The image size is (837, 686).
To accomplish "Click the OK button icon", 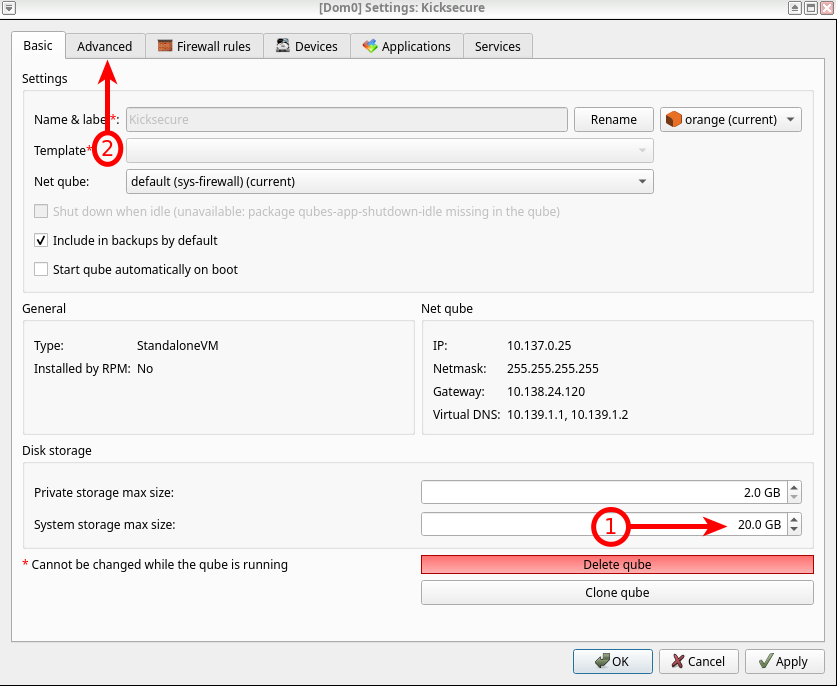I will pyautogui.click(x=601, y=661).
